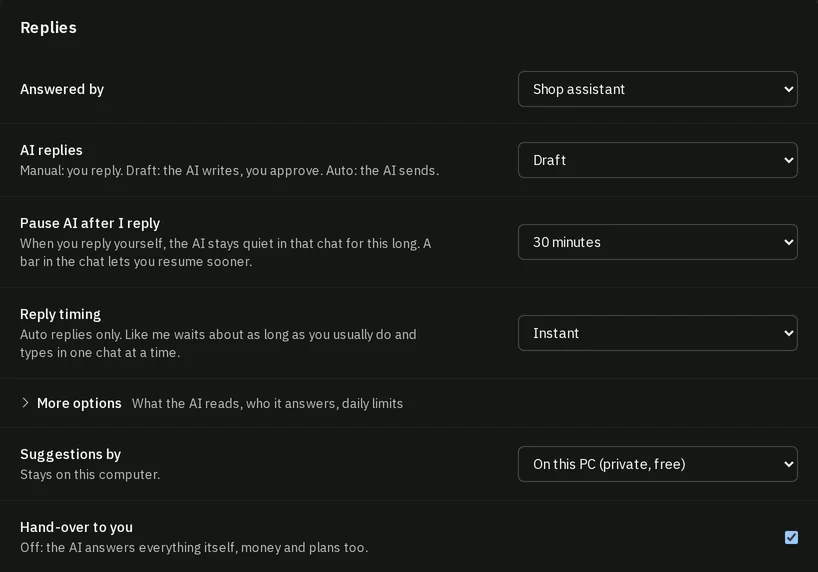Open the Suggestions by dropdown
818x572 pixels.
[x=657, y=464]
